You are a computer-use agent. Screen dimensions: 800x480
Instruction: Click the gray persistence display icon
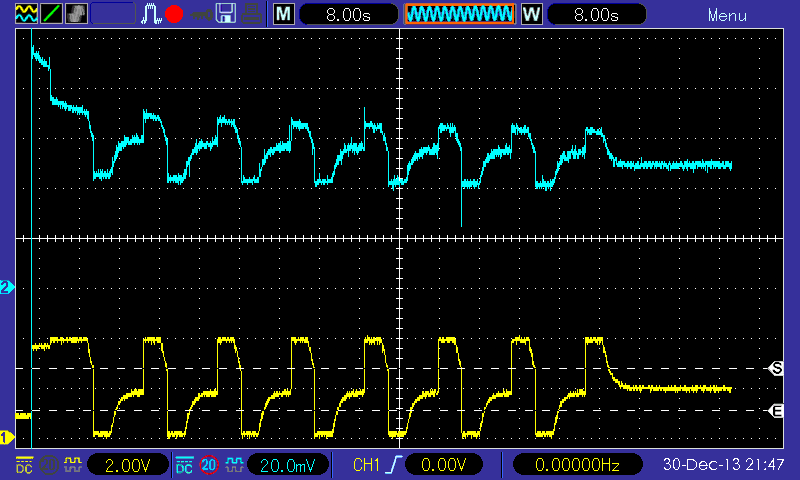tap(76, 14)
